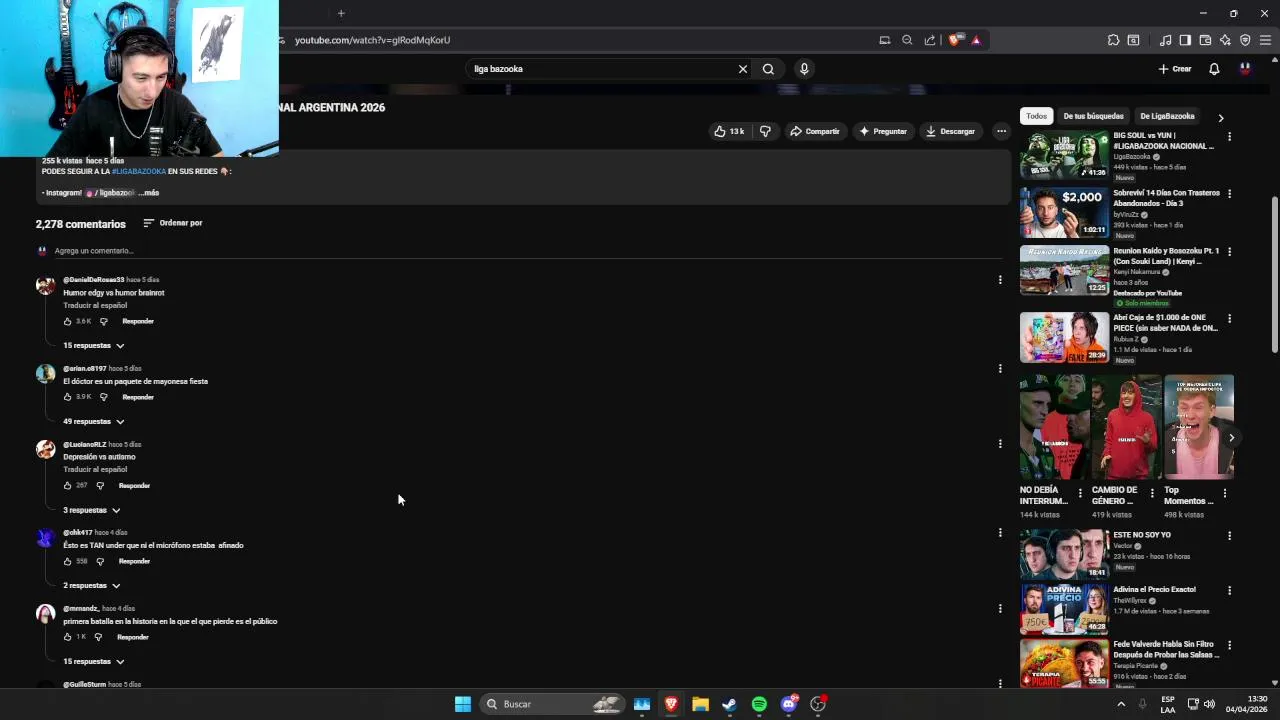
Task: Click Descargar to download the video
Action: [x=950, y=131]
